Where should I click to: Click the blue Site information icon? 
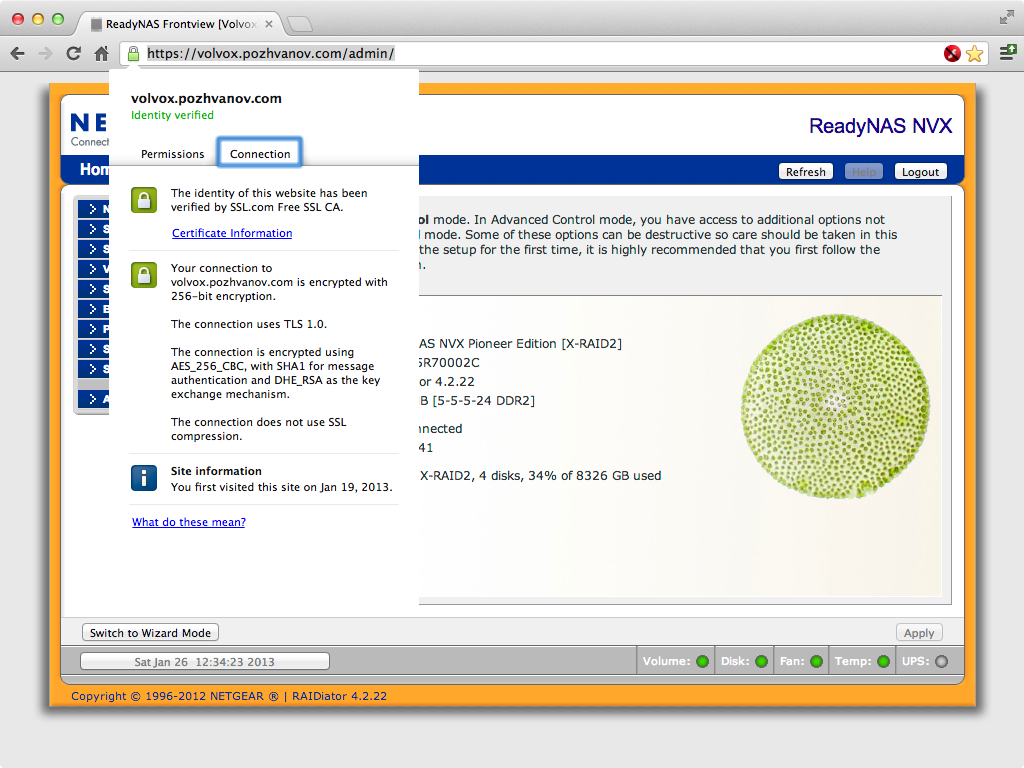pyautogui.click(x=144, y=478)
